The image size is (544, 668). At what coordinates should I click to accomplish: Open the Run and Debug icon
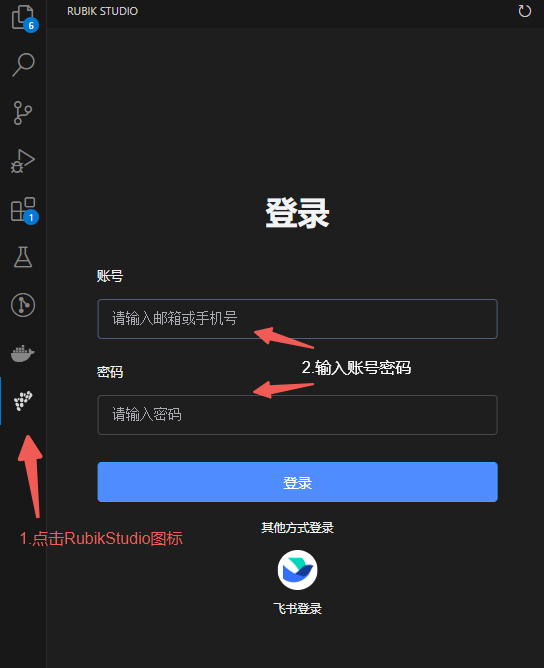click(x=23, y=161)
